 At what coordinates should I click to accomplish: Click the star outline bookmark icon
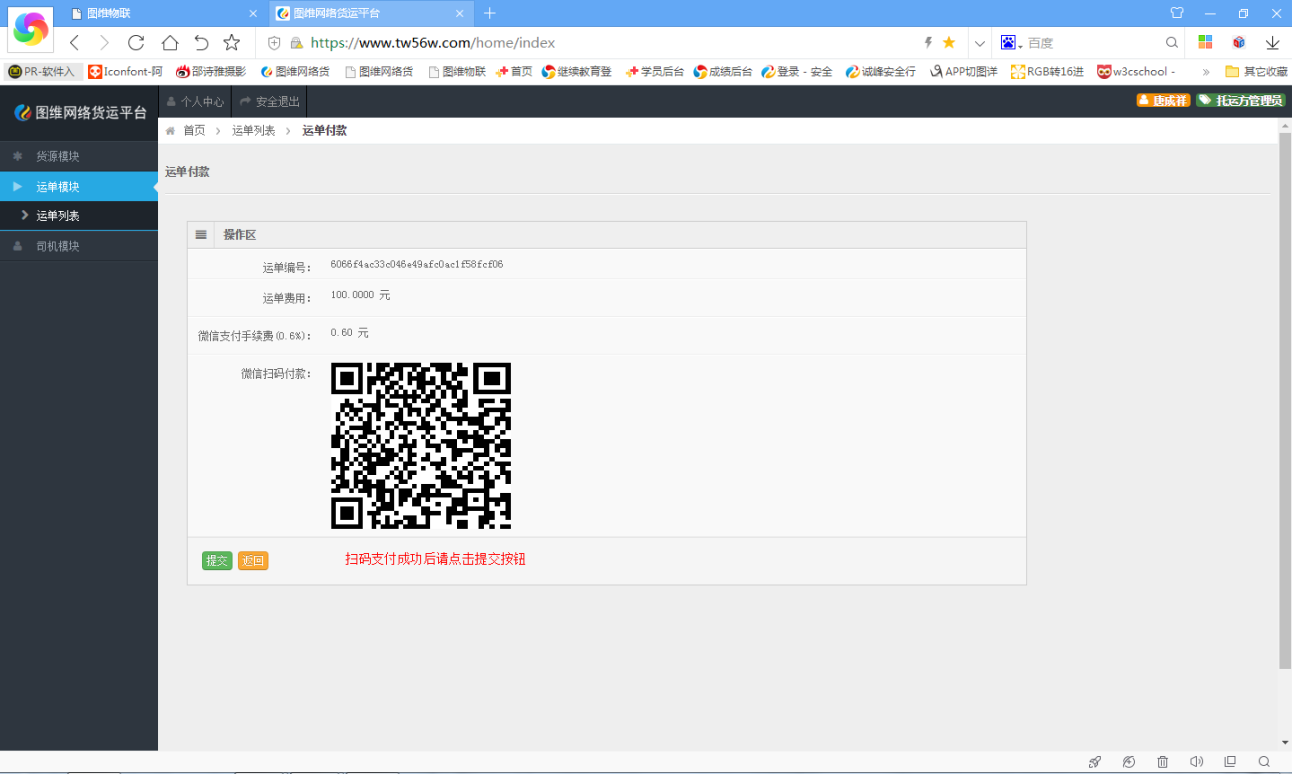[232, 43]
